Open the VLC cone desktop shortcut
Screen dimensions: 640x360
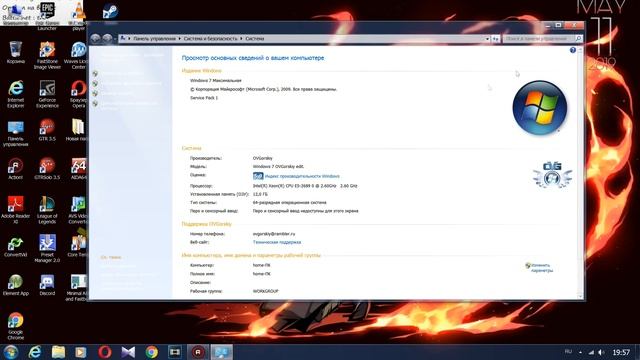78,16
